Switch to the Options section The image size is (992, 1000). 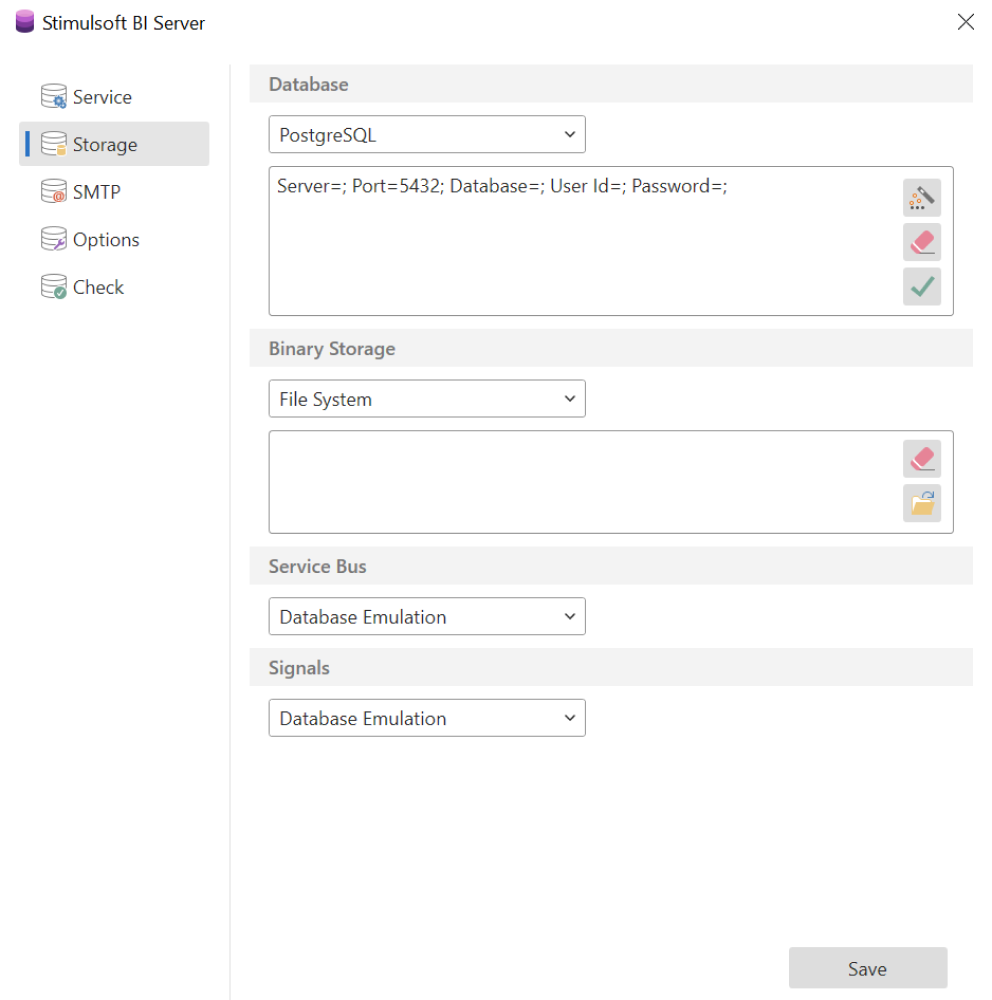pos(105,240)
